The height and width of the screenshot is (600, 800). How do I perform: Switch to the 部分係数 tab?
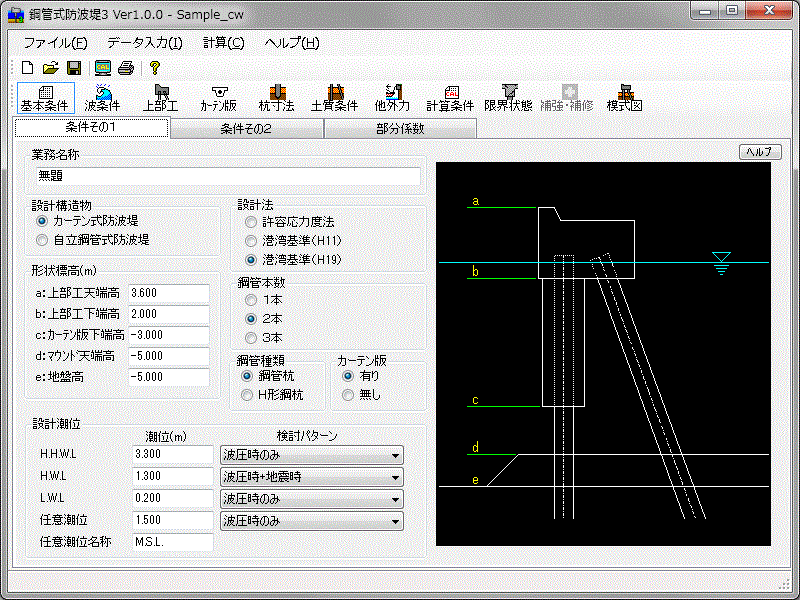pos(400,128)
